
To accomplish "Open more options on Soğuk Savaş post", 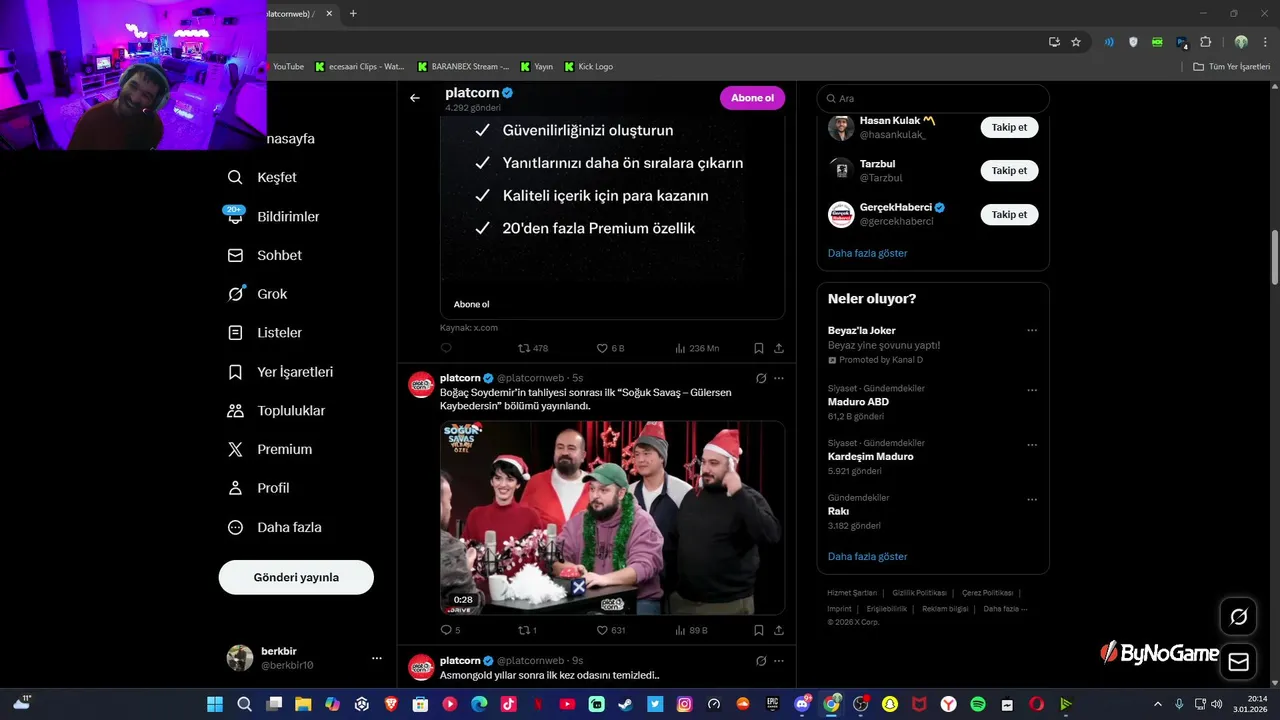I will (779, 378).
